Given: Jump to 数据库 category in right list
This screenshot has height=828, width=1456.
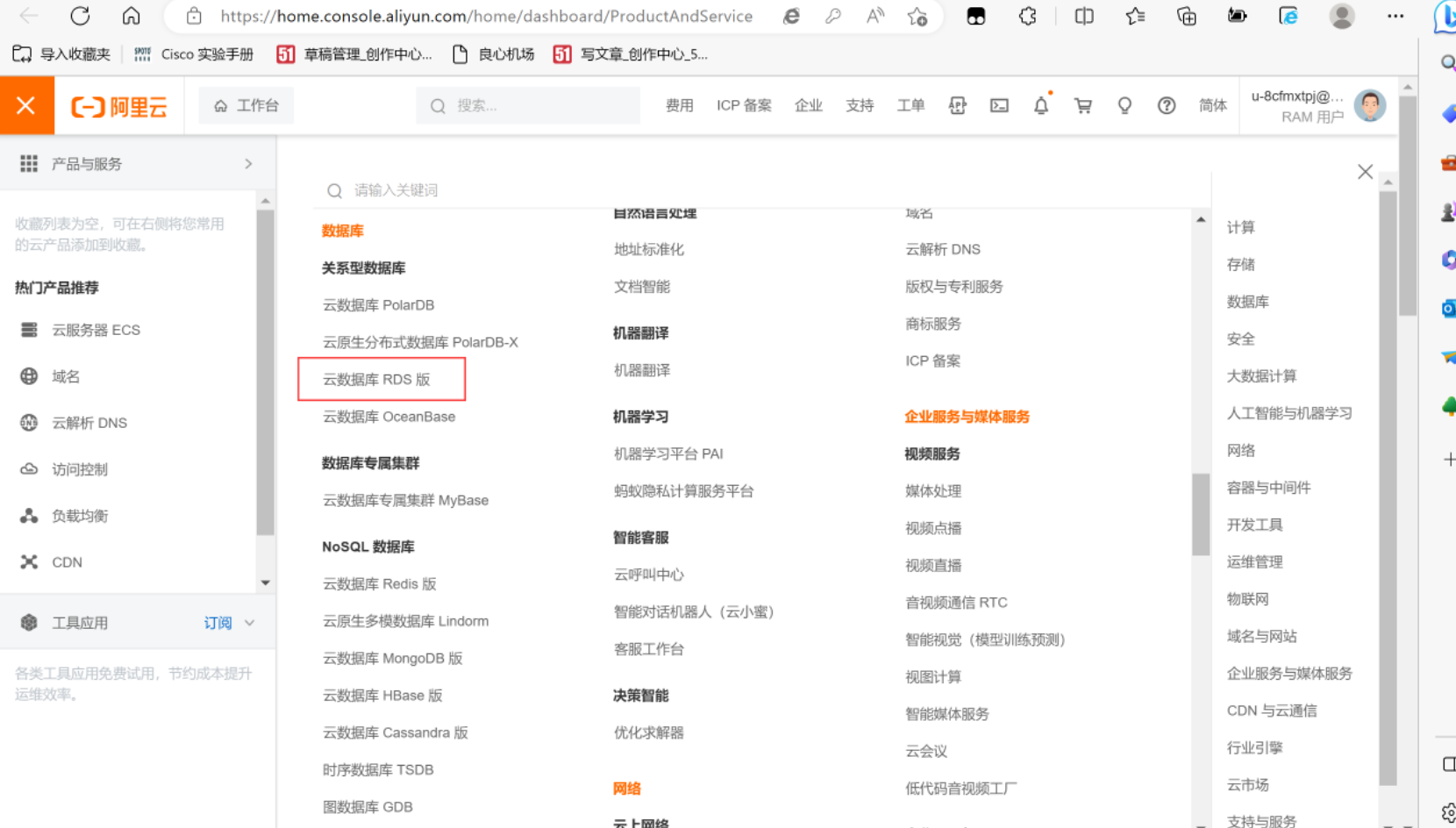Looking at the screenshot, I should (x=1247, y=302).
